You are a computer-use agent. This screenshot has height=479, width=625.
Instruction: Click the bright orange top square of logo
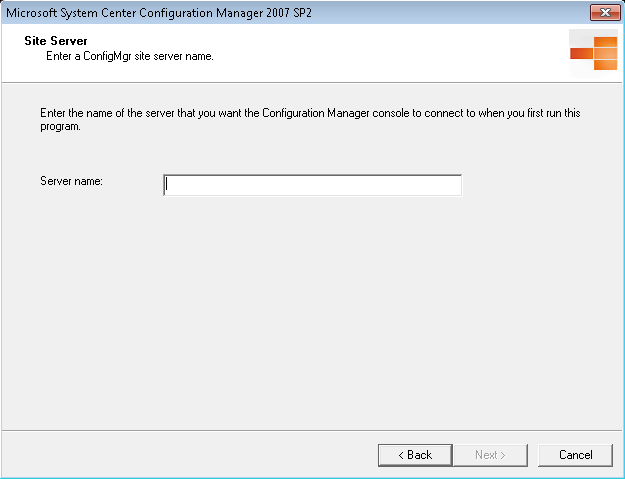coord(605,41)
